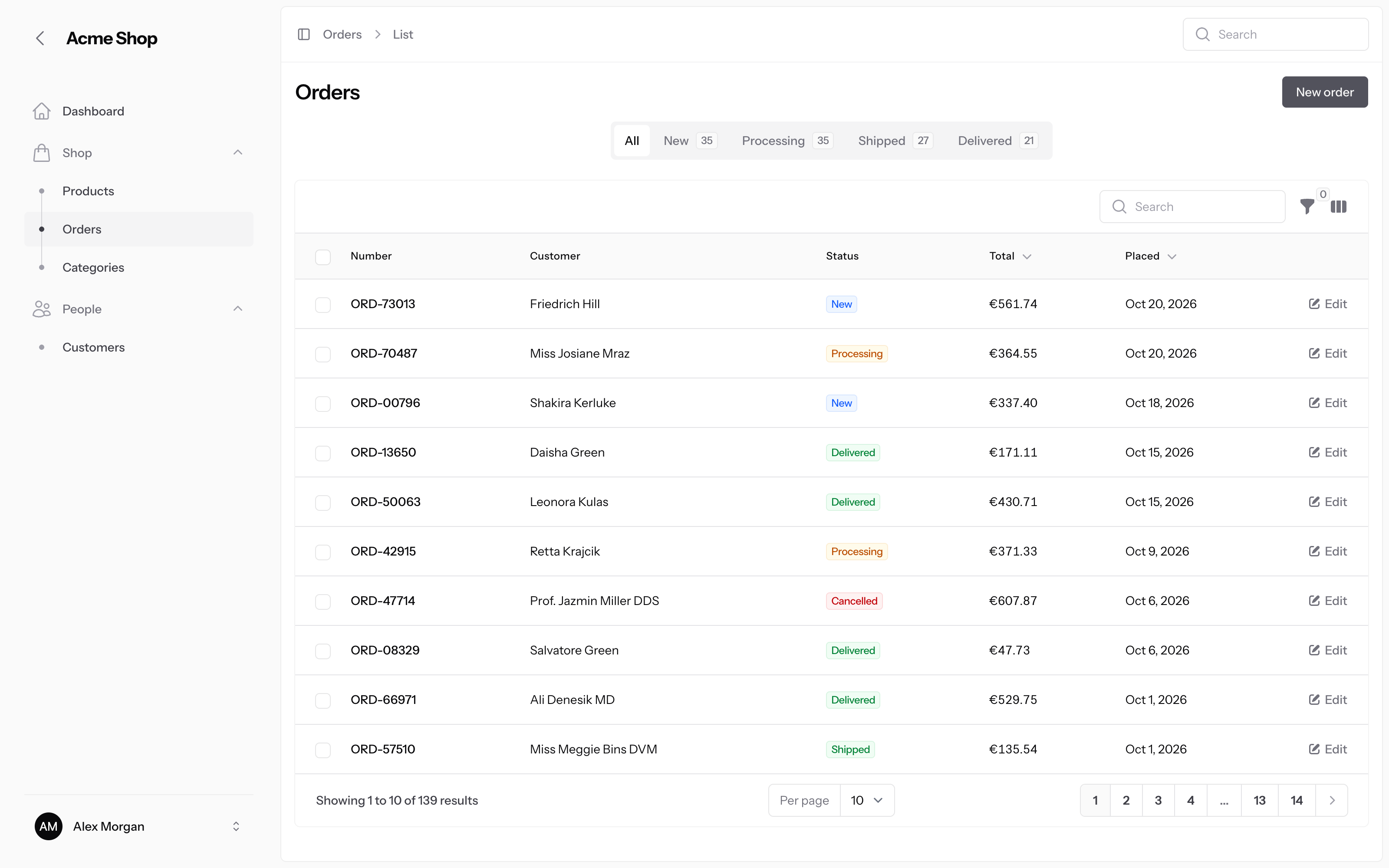Click the New order button
Screen dimensions: 1389x868
pos(1325,92)
